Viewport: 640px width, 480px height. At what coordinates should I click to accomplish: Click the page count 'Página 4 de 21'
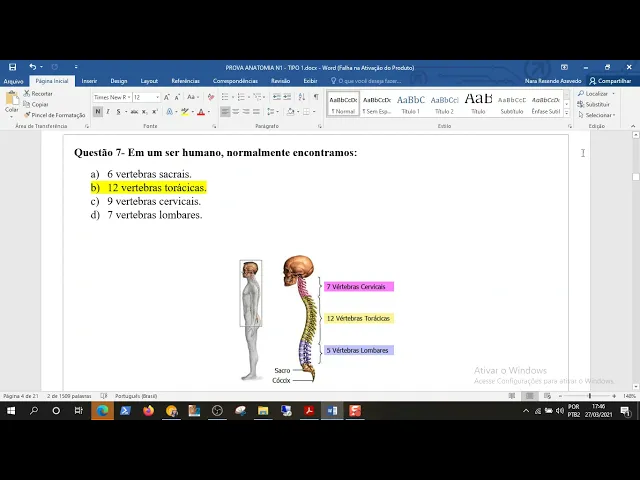tap(21, 396)
